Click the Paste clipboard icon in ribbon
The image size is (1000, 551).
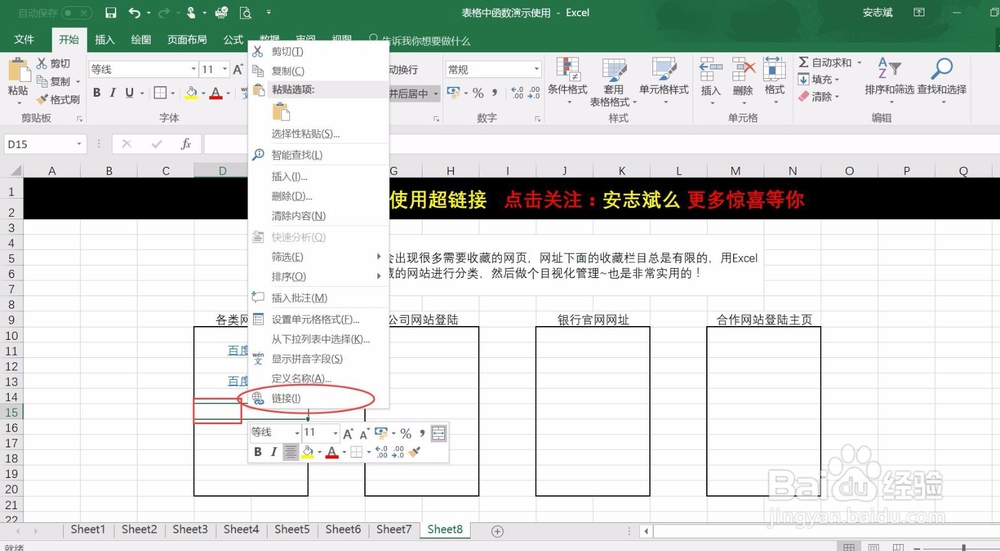18,70
